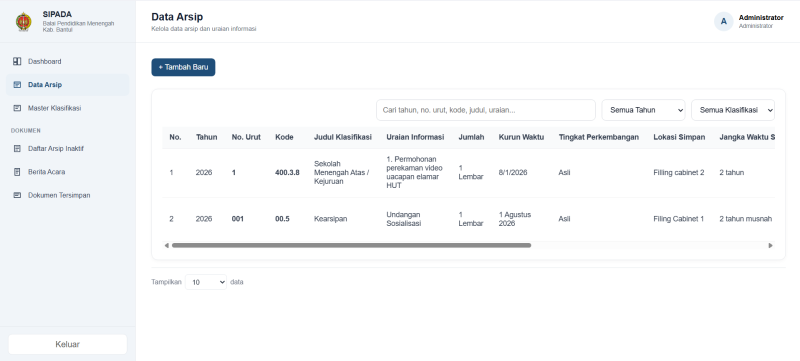Click the 2 tahun musnah cell
800x361 pixels.
coord(745,219)
